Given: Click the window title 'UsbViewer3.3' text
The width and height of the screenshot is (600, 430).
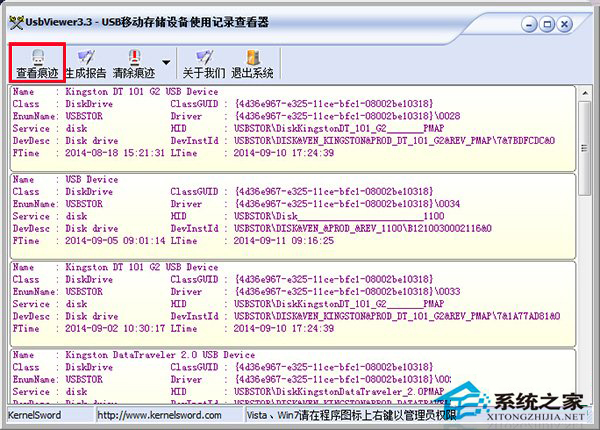Looking at the screenshot, I should pyautogui.click(x=59, y=22).
